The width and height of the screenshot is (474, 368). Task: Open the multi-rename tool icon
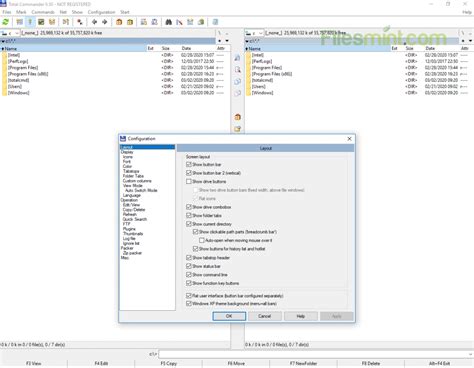tap(179, 22)
